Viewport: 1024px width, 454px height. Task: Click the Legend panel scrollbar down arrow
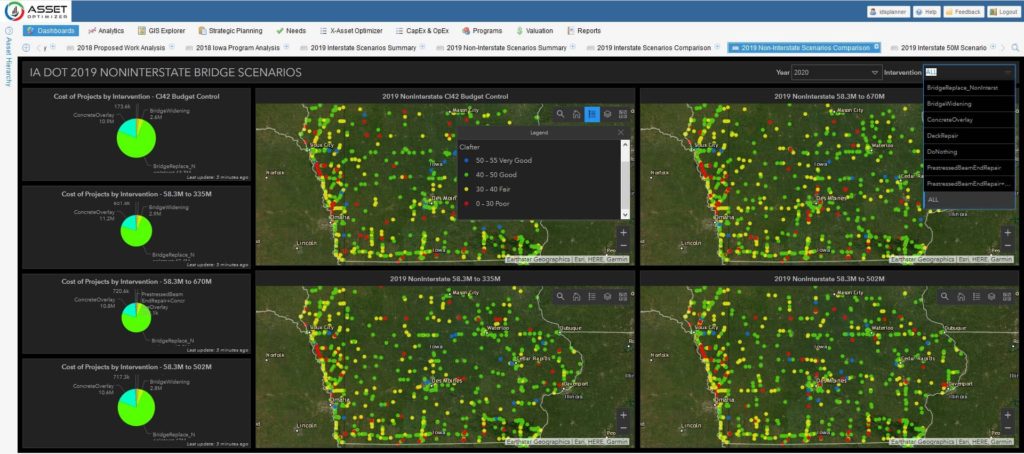pyautogui.click(x=626, y=214)
